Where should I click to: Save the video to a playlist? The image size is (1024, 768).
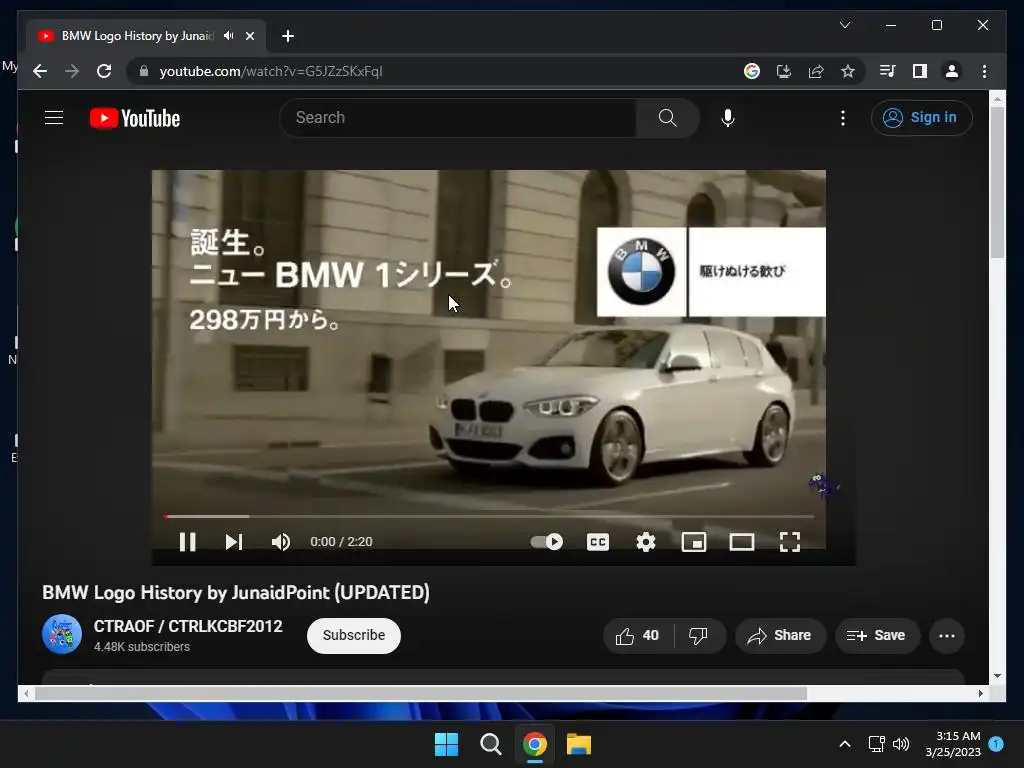click(877, 635)
